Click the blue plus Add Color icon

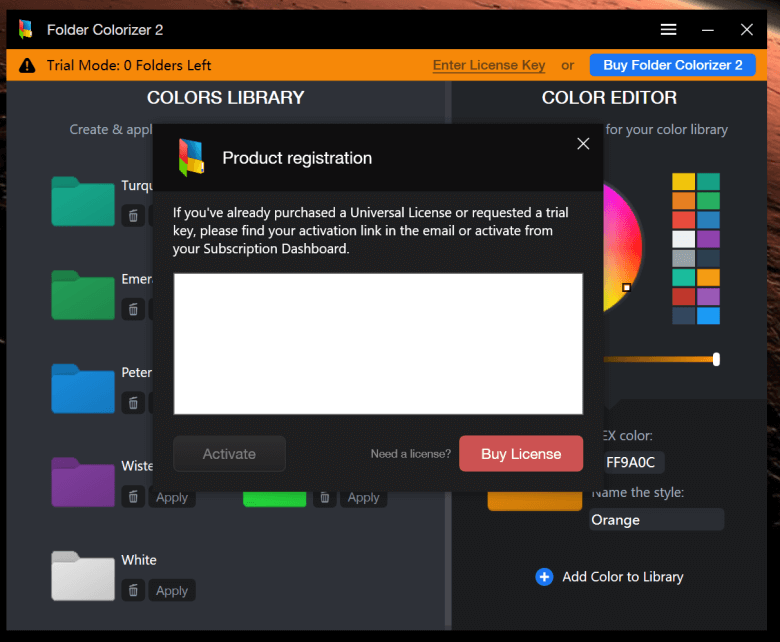pyautogui.click(x=544, y=577)
